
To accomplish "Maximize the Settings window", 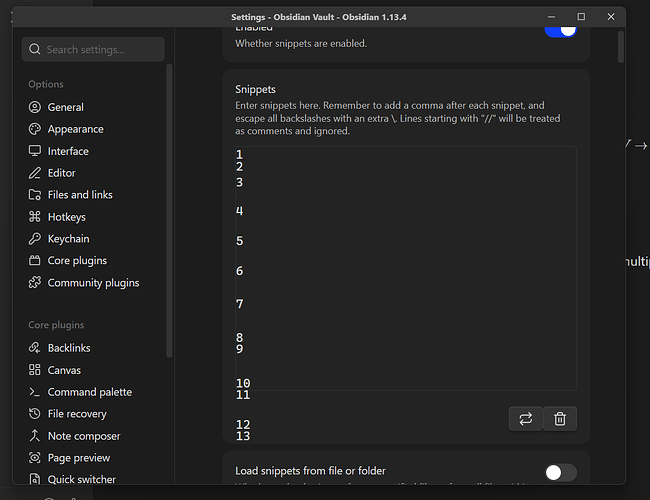I will click(x=581, y=17).
